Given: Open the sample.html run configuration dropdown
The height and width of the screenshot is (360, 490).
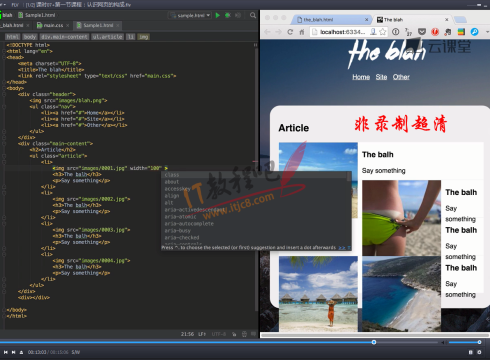Looking at the screenshot, I should point(191,15).
